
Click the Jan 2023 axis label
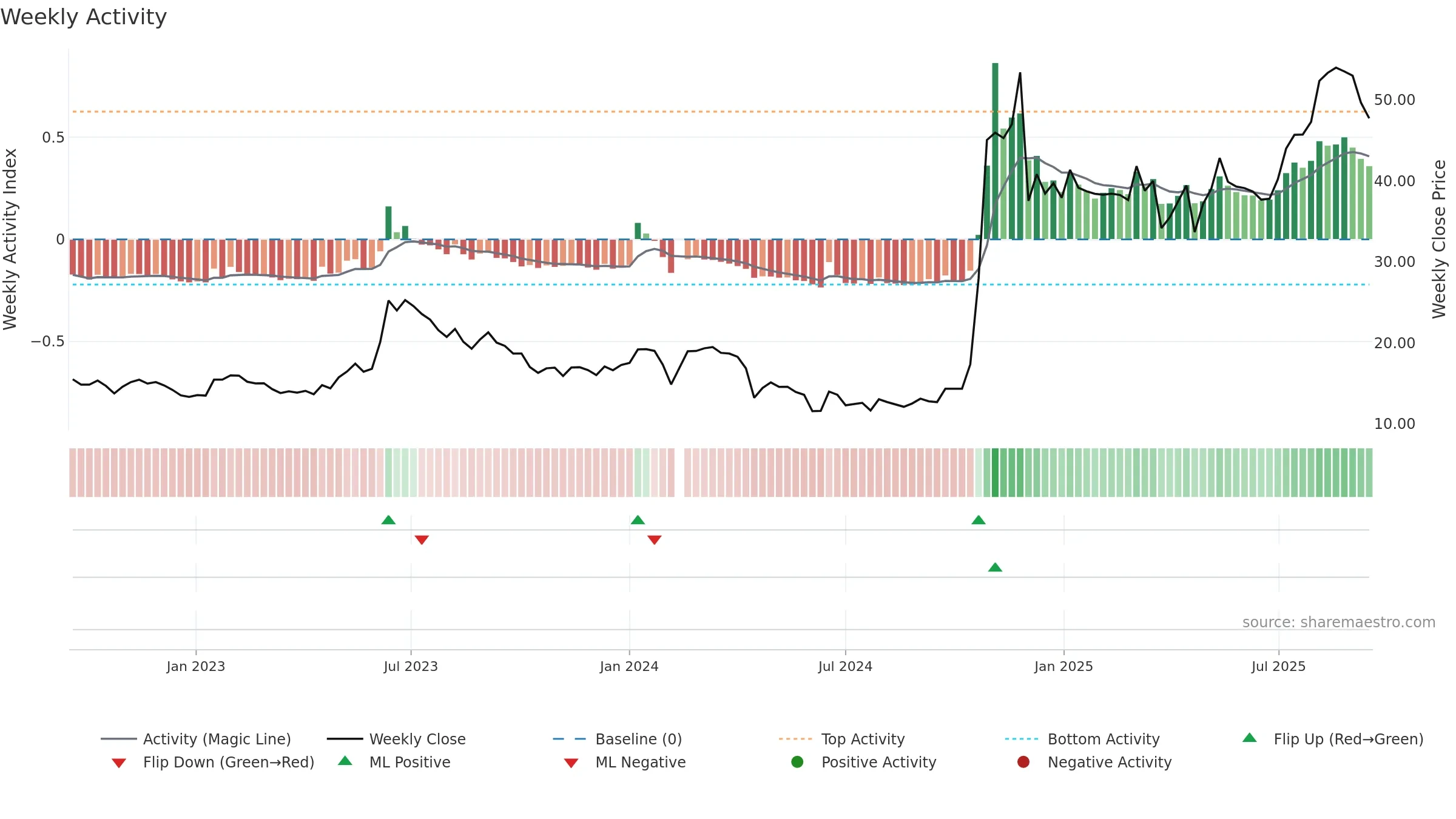click(196, 666)
